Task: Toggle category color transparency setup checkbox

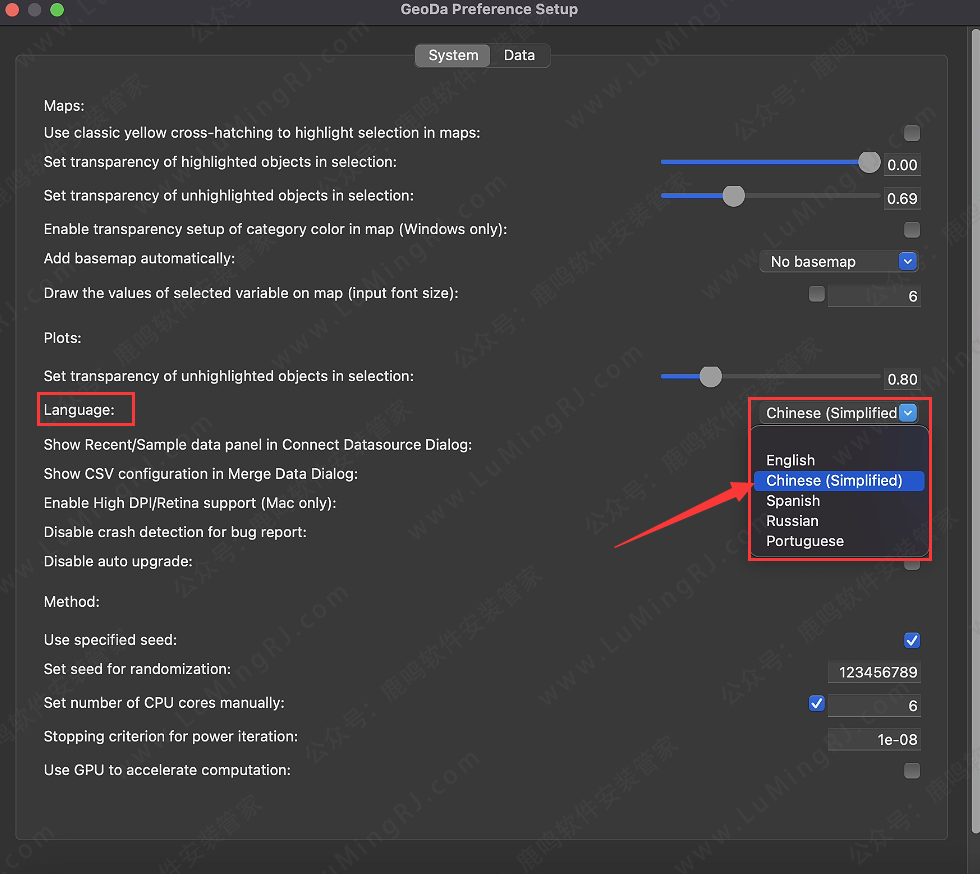Action: click(x=911, y=230)
